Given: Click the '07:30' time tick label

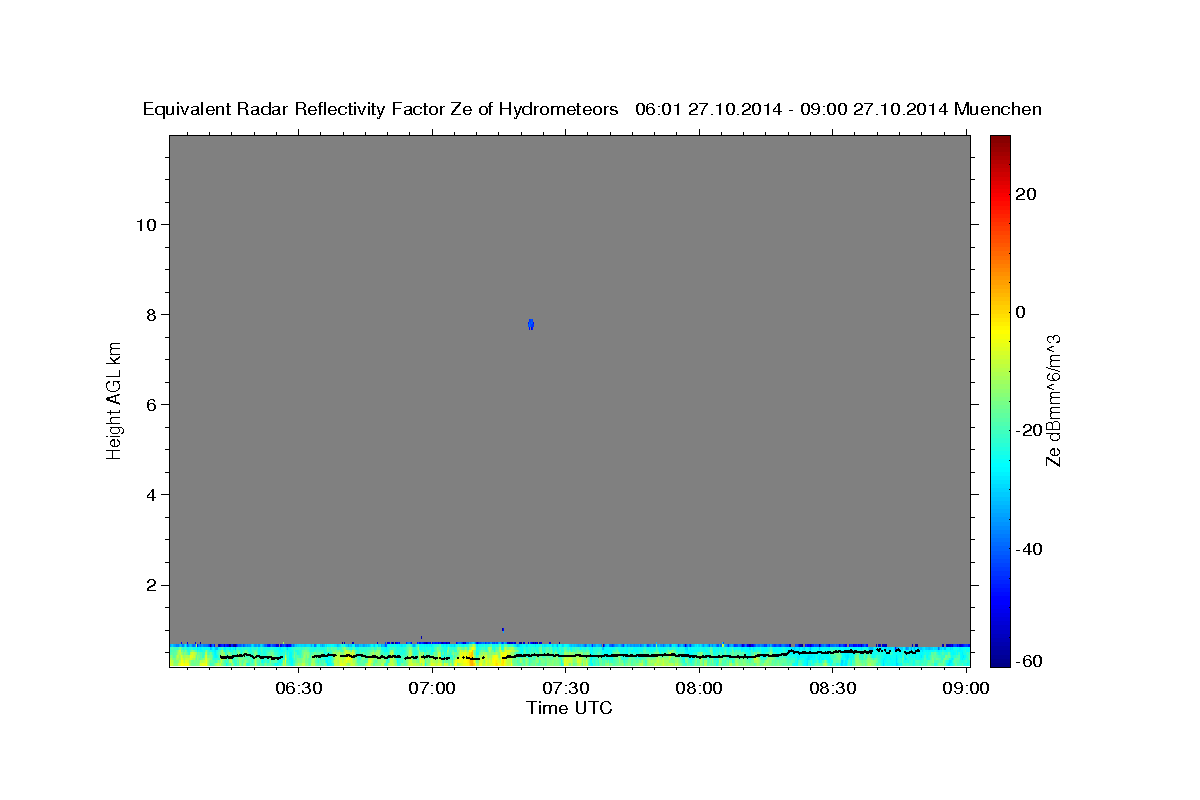Looking at the screenshot, I should click(x=566, y=688).
